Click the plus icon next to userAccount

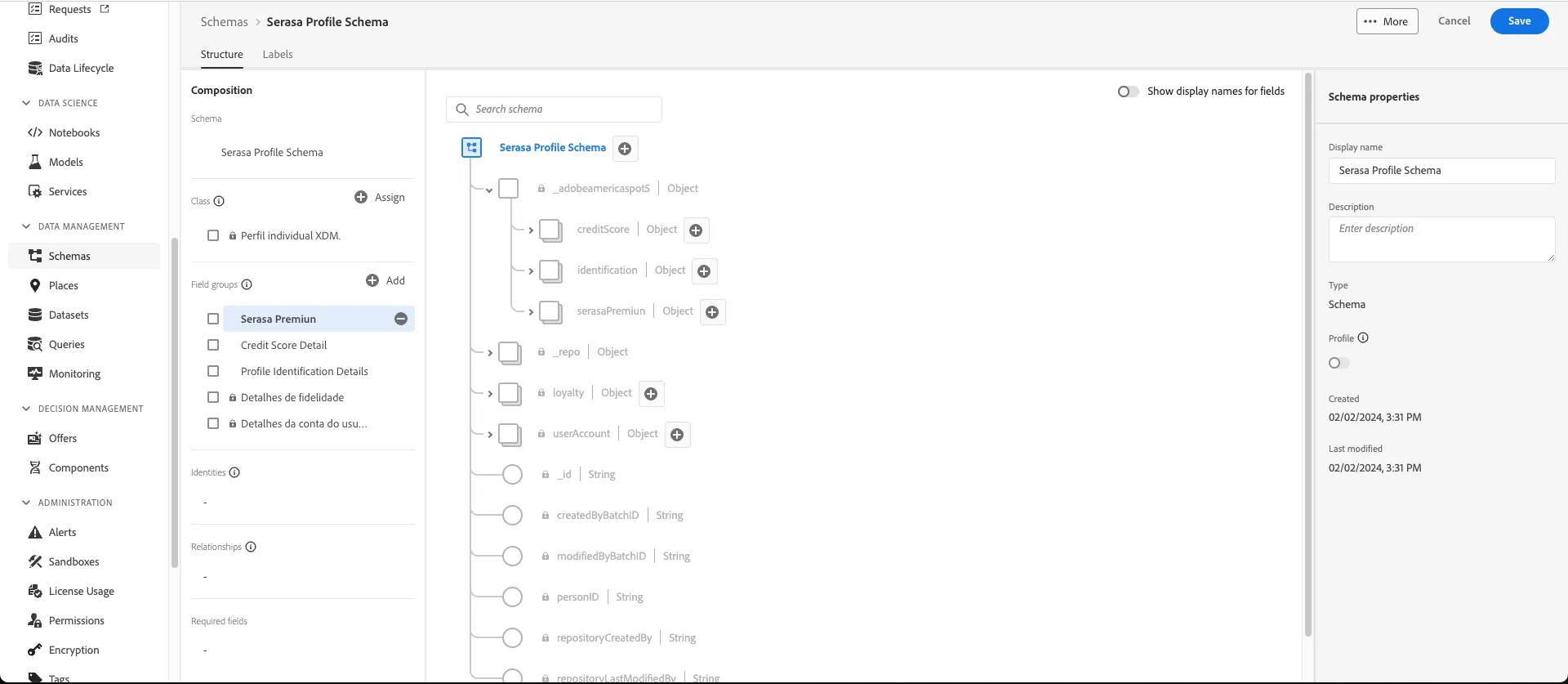[x=677, y=435]
